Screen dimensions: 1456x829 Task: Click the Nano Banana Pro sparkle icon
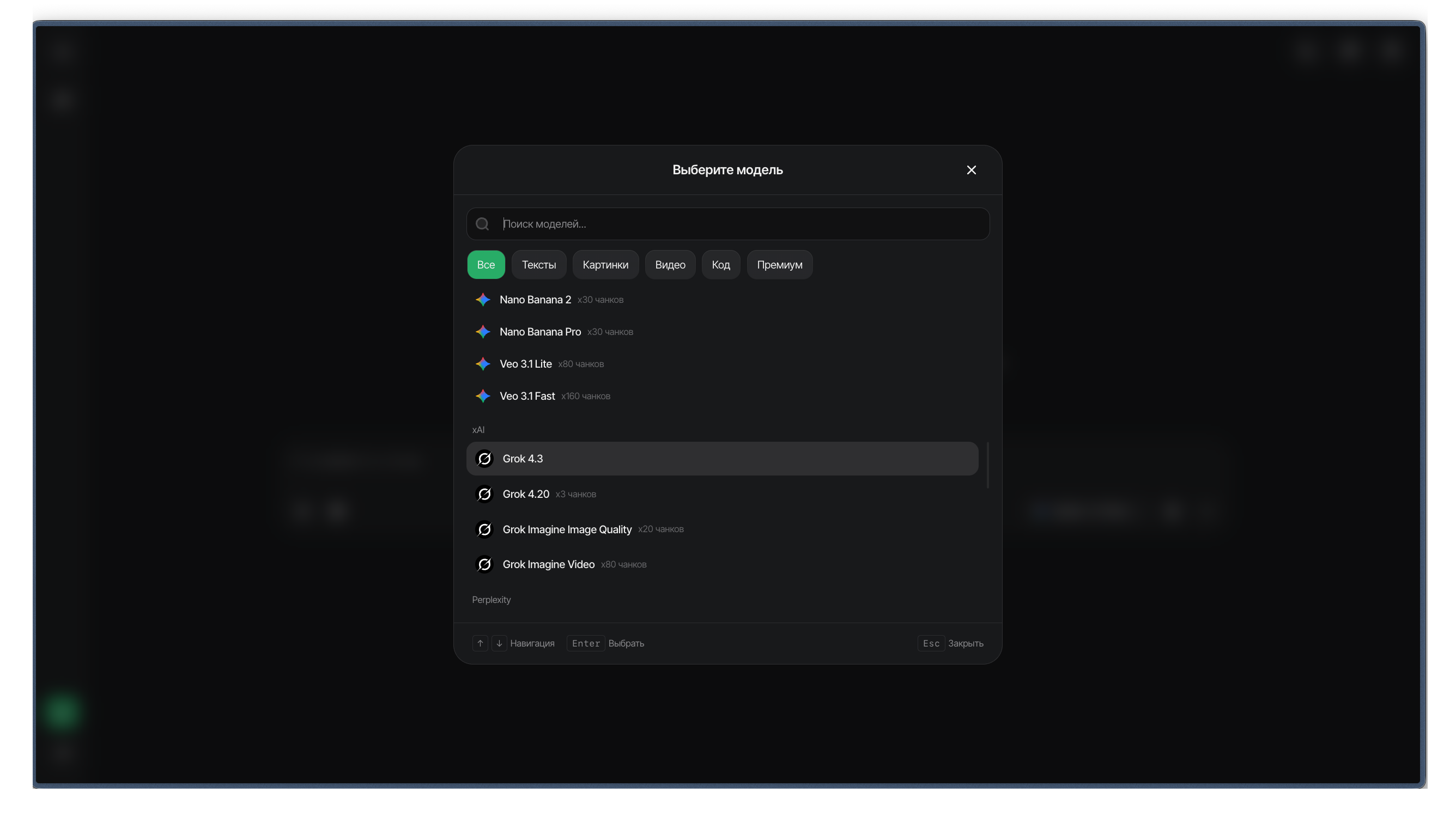click(482, 331)
